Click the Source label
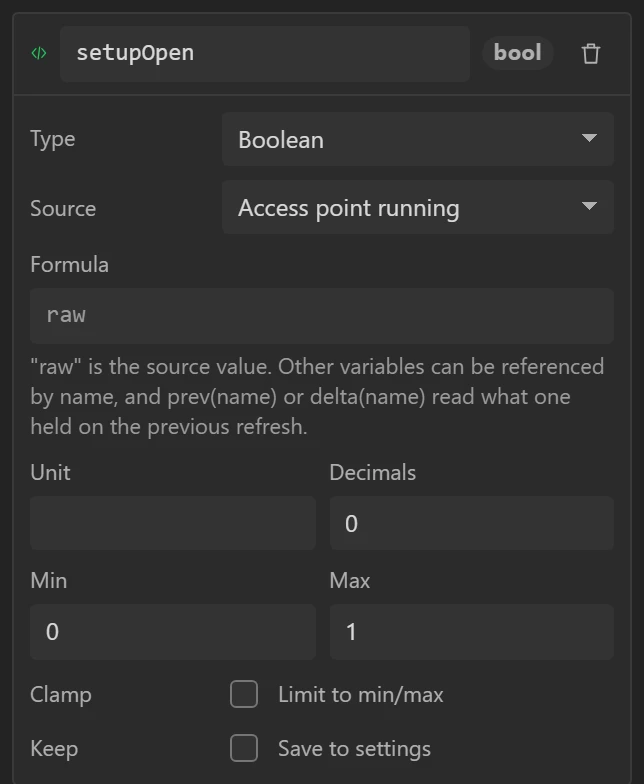Screen dimensions: 644x784 [x=63, y=208]
